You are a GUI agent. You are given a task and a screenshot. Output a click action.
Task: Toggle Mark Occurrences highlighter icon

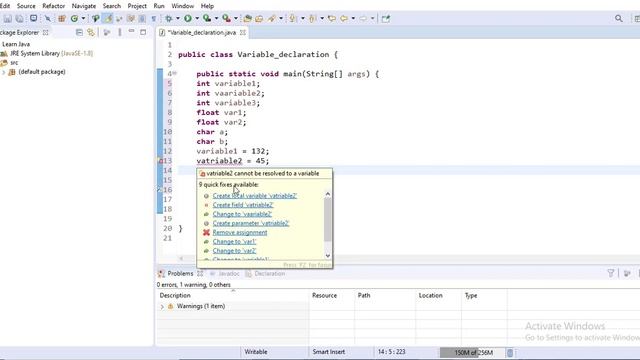coord(108,18)
